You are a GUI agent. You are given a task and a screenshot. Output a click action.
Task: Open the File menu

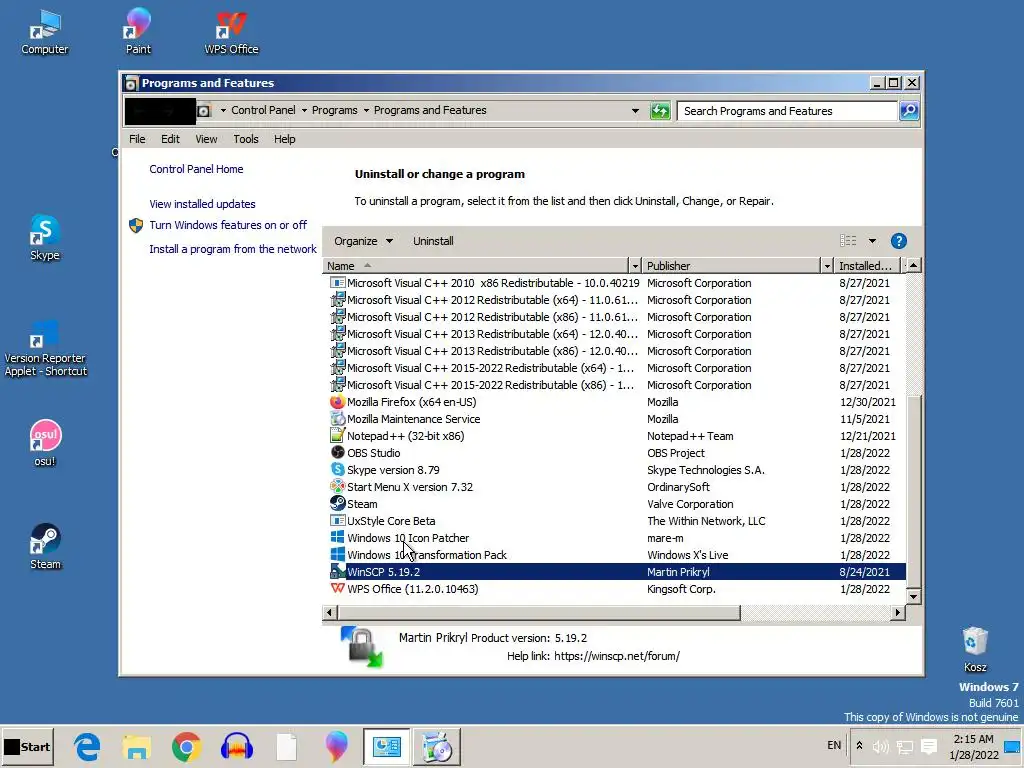(137, 139)
